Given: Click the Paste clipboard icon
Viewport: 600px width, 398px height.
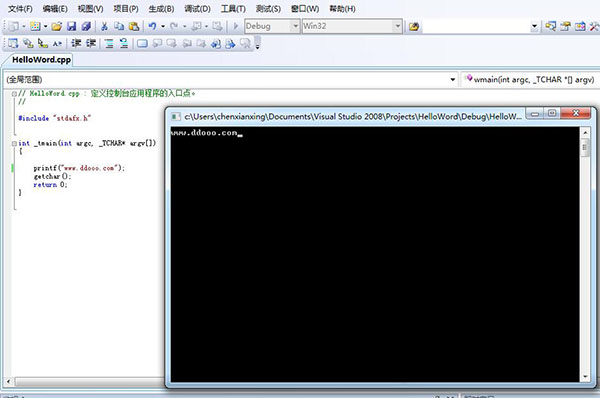Looking at the screenshot, I should (134, 26).
